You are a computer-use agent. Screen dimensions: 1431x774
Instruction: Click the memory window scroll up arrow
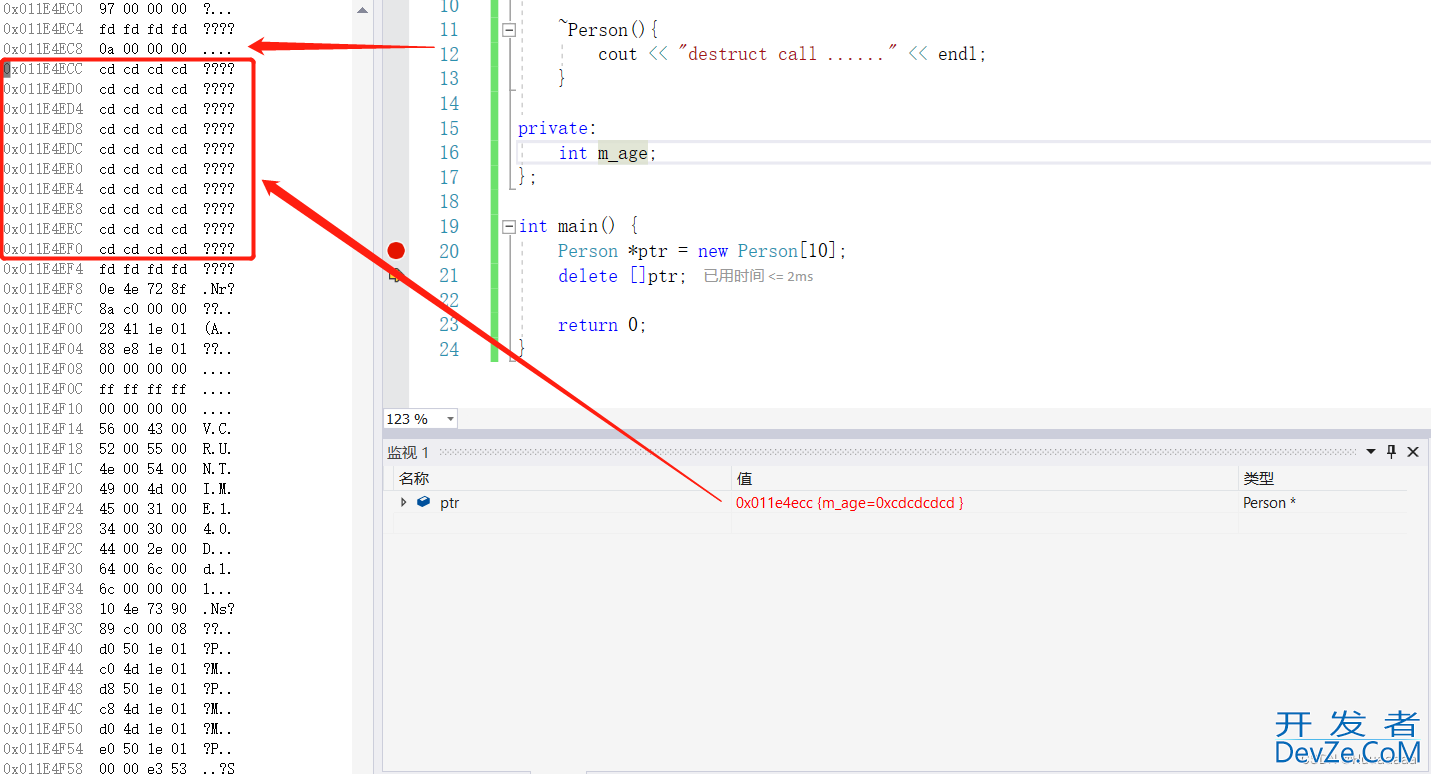click(362, 10)
